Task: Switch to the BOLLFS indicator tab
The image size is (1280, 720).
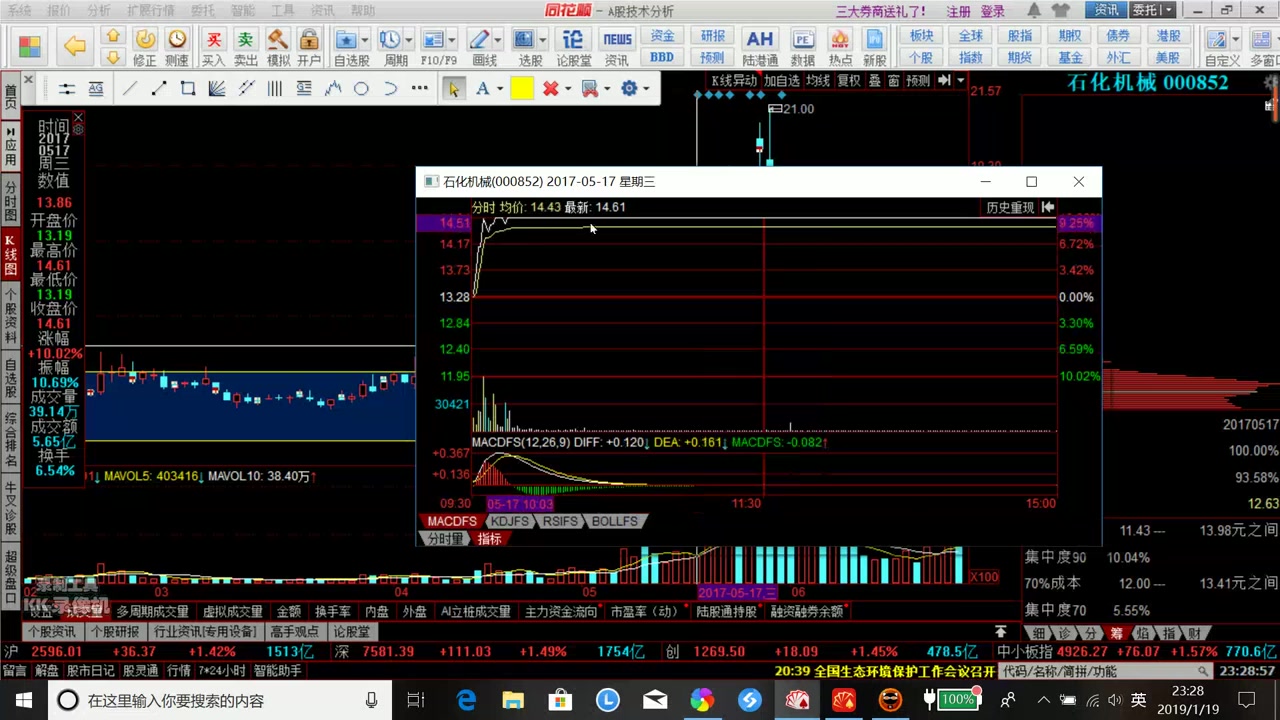Action: pyautogui.click(x=614, y=521)
